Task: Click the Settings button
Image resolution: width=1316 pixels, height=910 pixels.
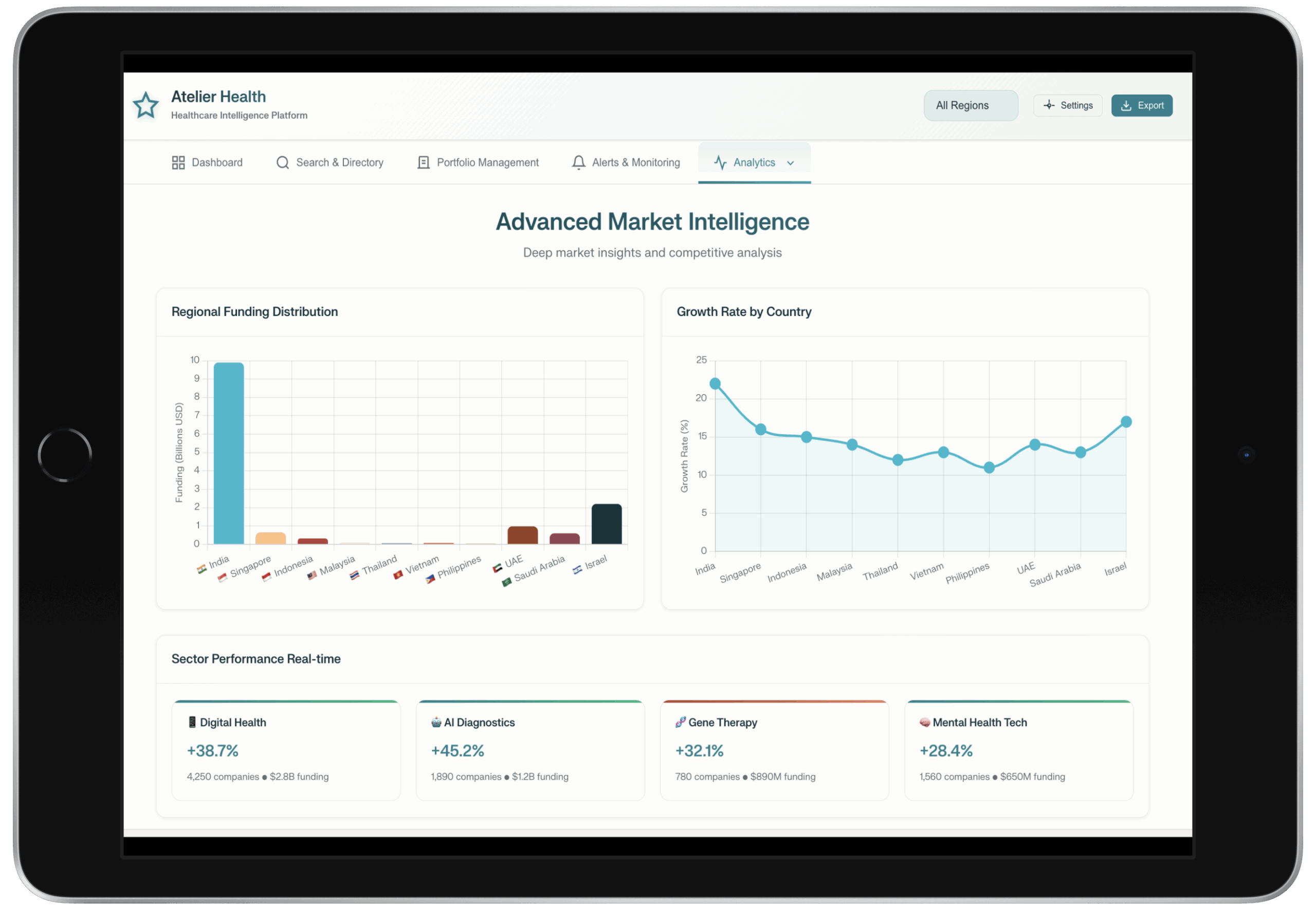Action: (x=1067, y=105)
